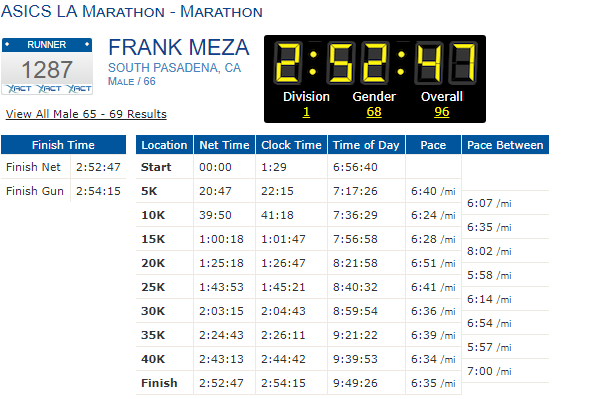Image resolution: width=605 pixels, height=399 pixels.
Task: Select the Pace Between column header
Action: coord(505,145)
